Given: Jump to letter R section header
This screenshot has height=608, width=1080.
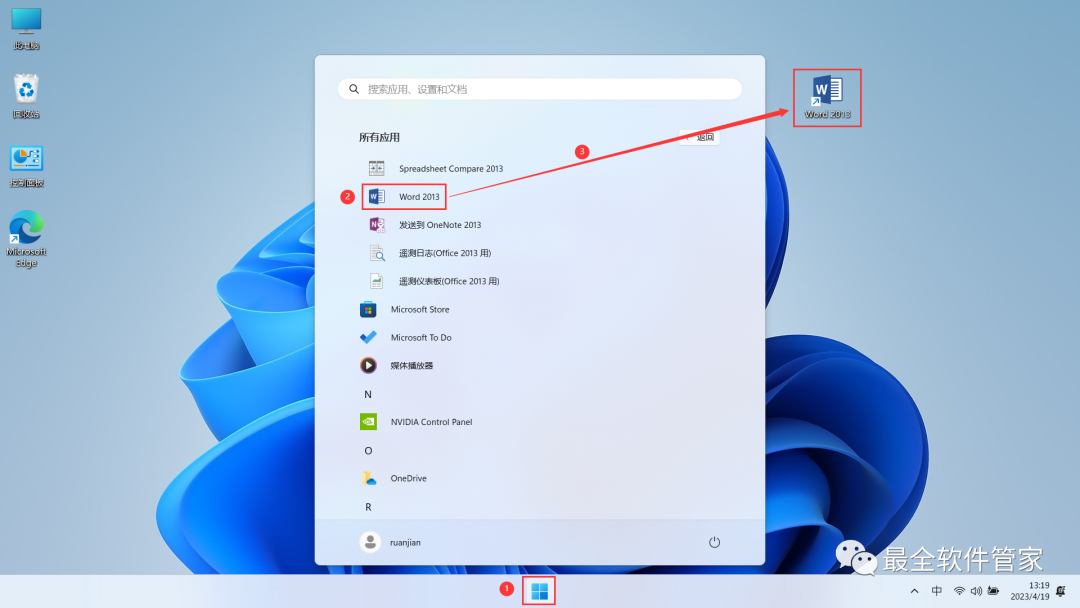Looking at the screenshot, I should pos(368,507).
